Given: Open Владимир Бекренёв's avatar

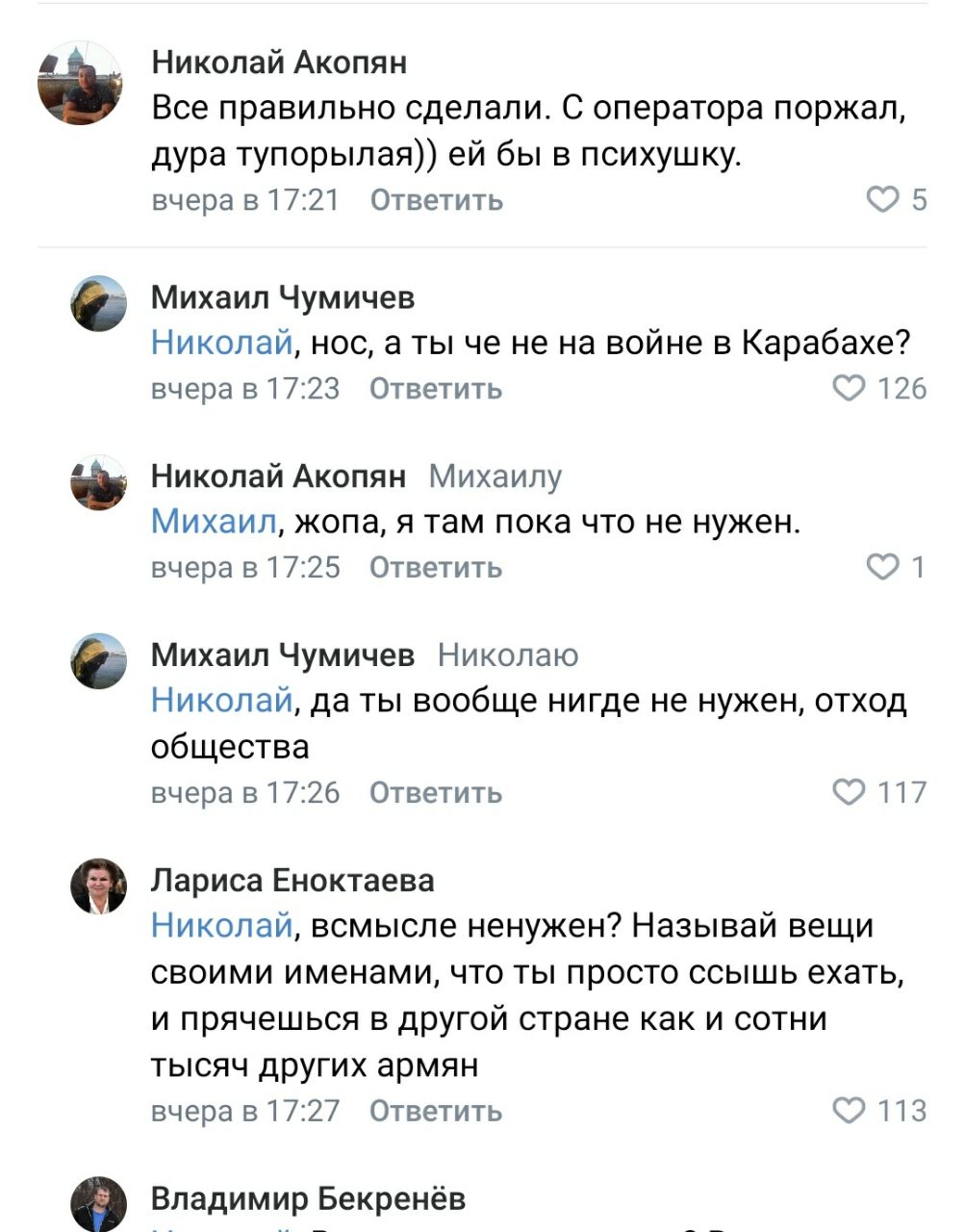Looking at the screenshot, I should [x=98, y=1203].
